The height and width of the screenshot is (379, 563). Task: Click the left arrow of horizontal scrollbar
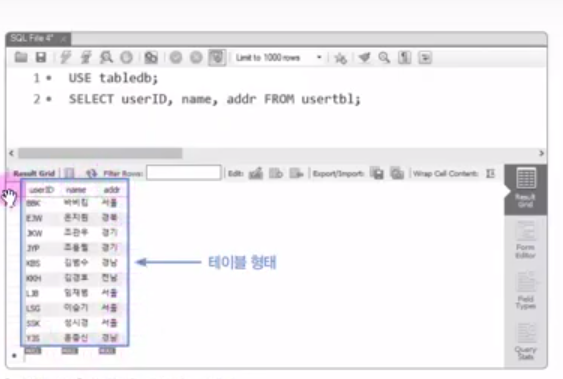pos(11,153)
